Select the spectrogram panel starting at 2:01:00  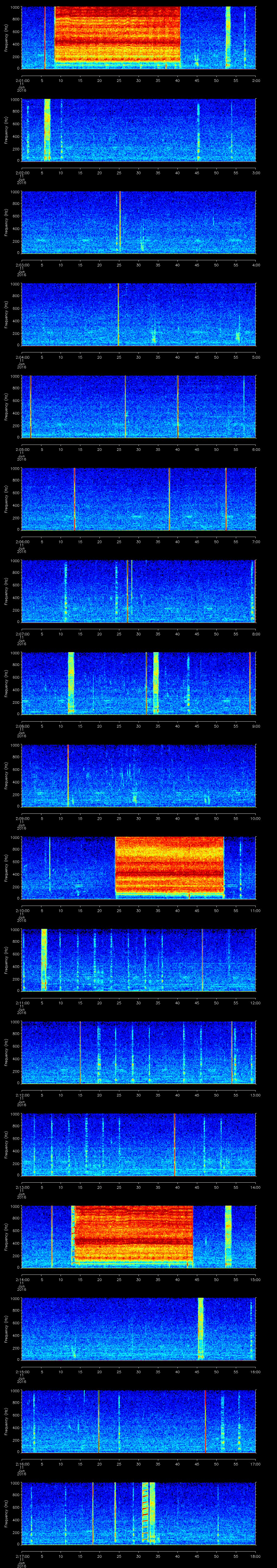click(138, 38)
